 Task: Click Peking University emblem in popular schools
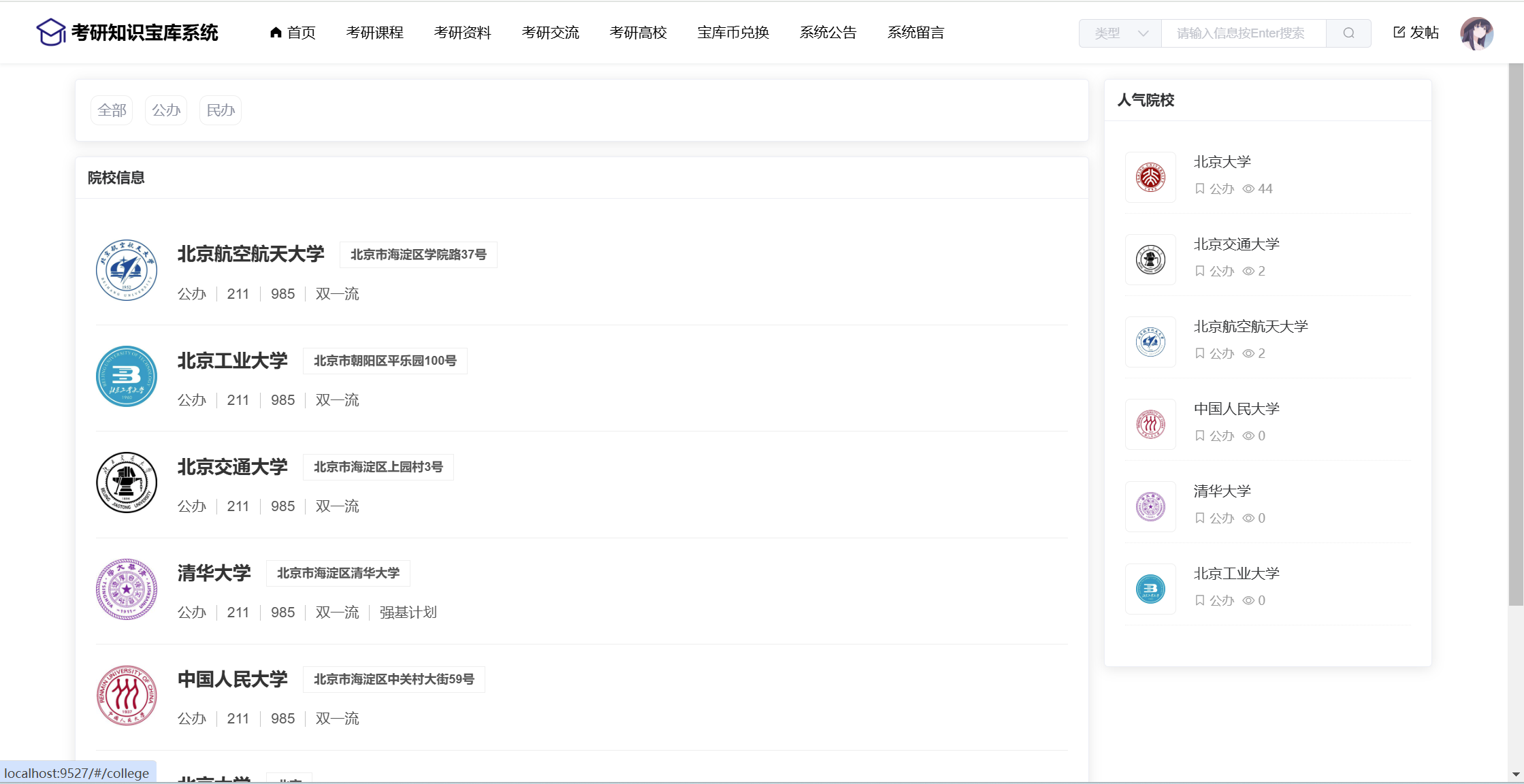[x=1150, y=177]
